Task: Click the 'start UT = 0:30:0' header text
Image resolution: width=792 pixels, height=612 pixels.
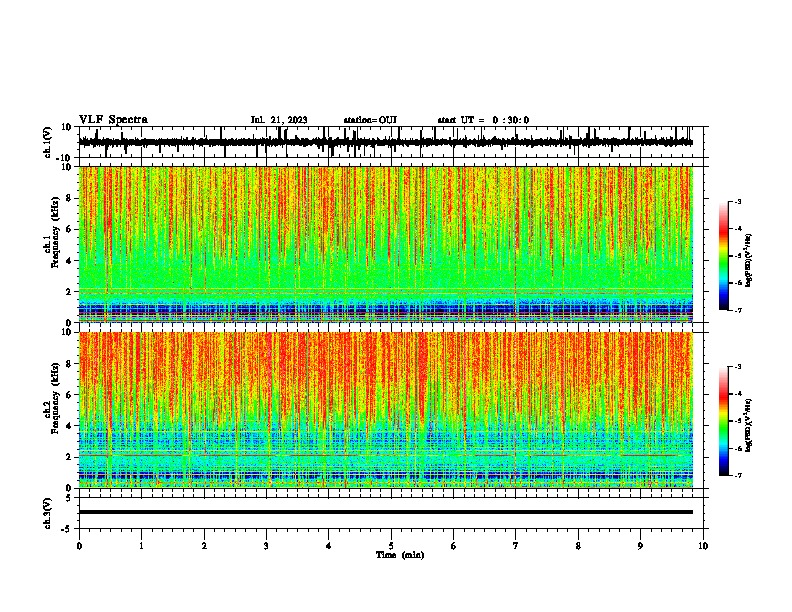Action: coord(483,120)
